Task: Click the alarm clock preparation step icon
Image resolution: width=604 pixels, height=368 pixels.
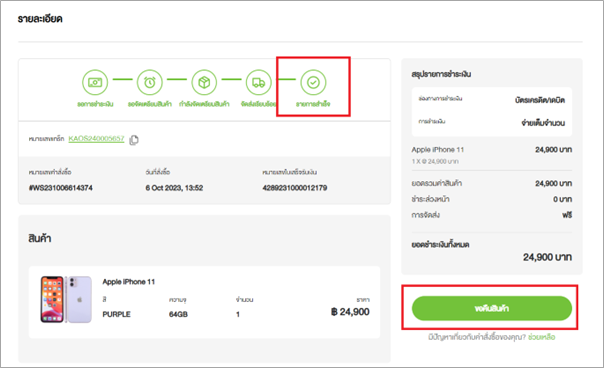Action: click(149, 82)
